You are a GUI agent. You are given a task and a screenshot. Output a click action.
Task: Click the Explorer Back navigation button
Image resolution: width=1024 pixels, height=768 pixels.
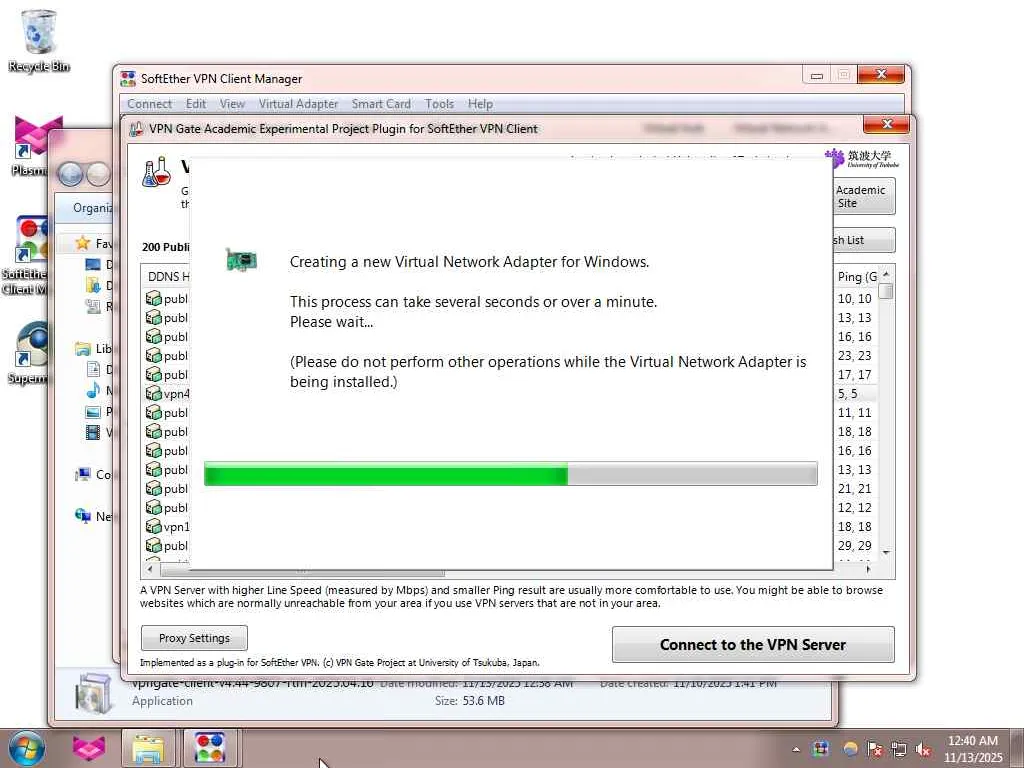coord(70,174)
